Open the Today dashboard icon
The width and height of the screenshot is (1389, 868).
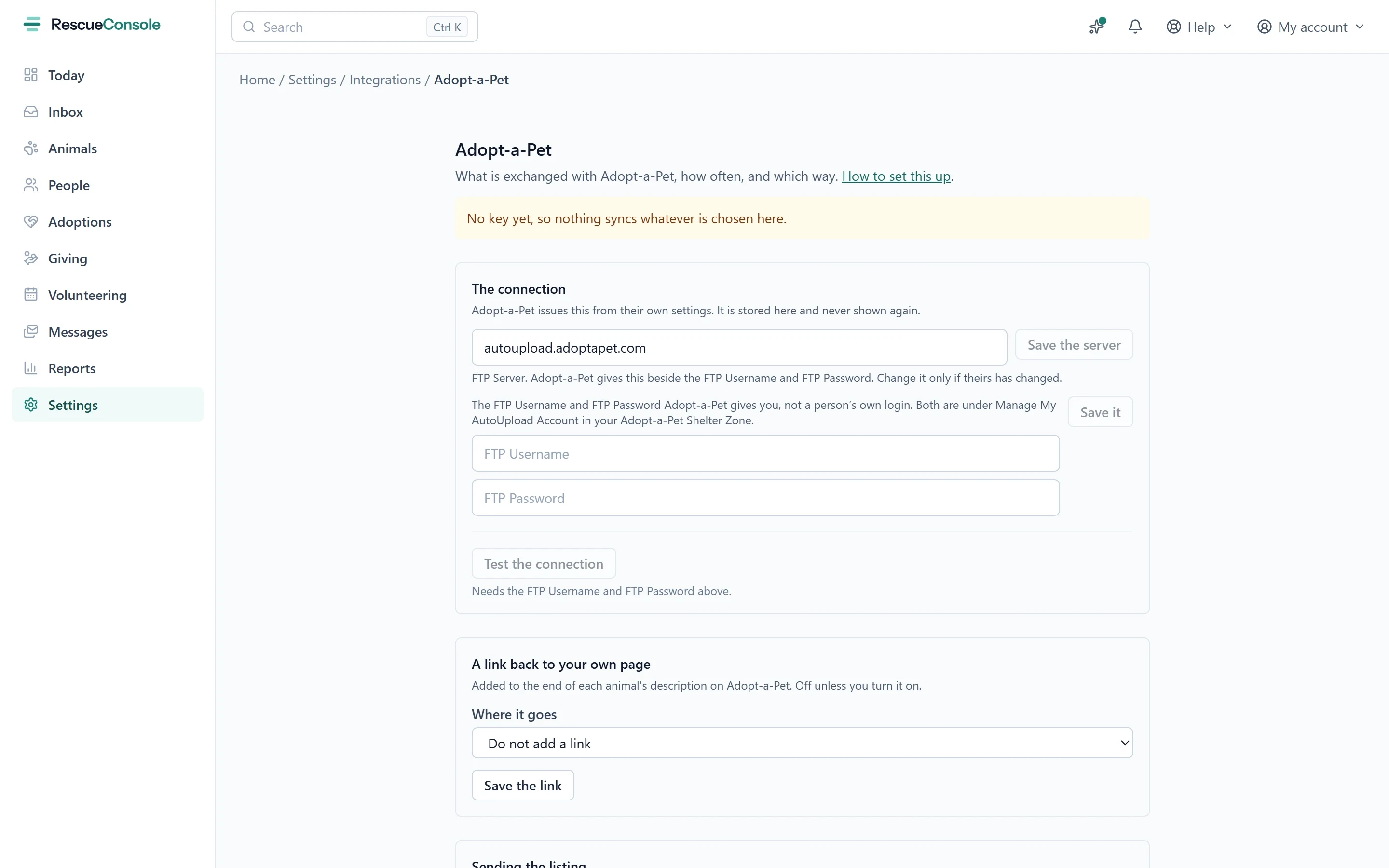(x=31, y=75)
